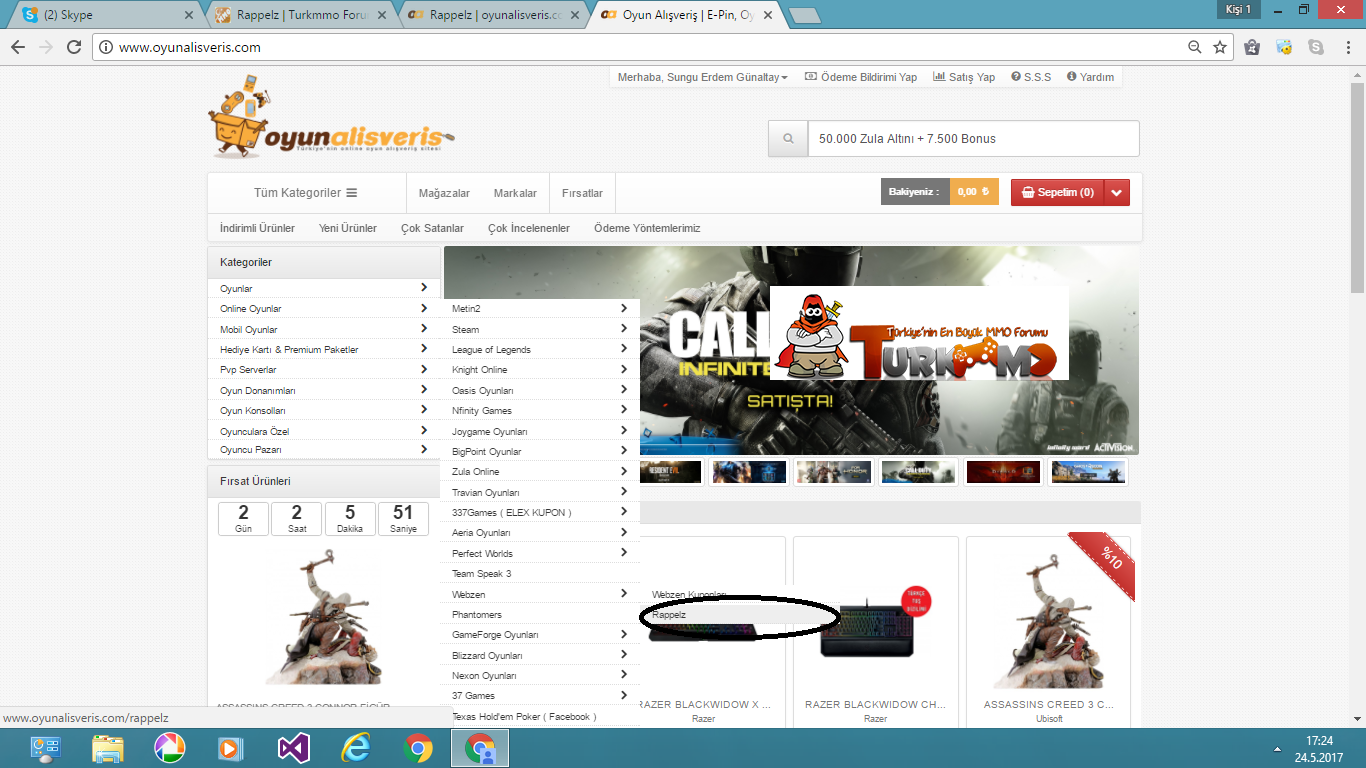This screenshot has height=768, width=1366.
Task: Open the media player taskbar icon
Action: pyautogui.click(x=231, y=748)
